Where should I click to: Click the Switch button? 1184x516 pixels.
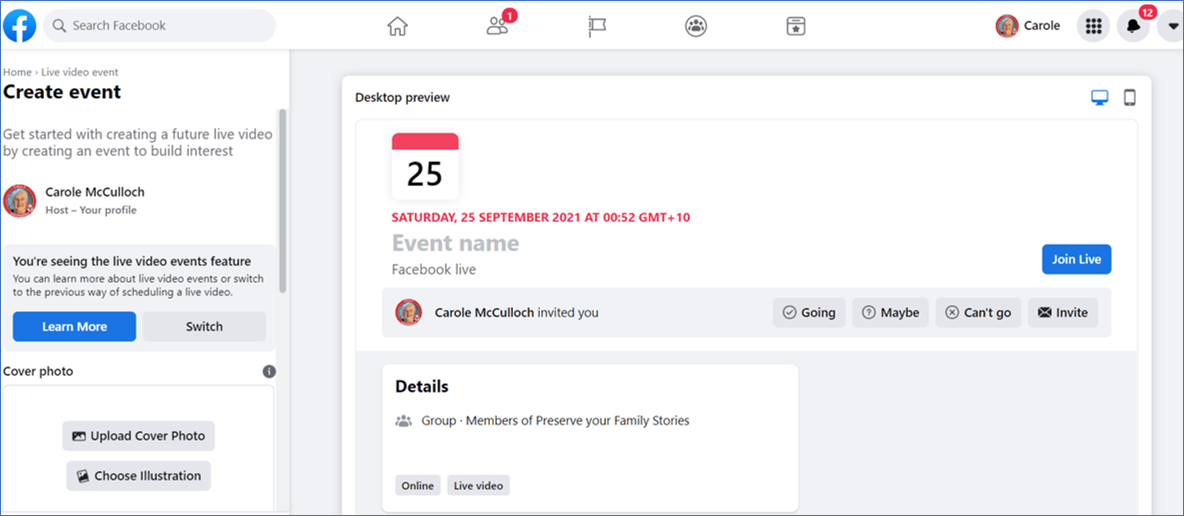click(205, 326)
